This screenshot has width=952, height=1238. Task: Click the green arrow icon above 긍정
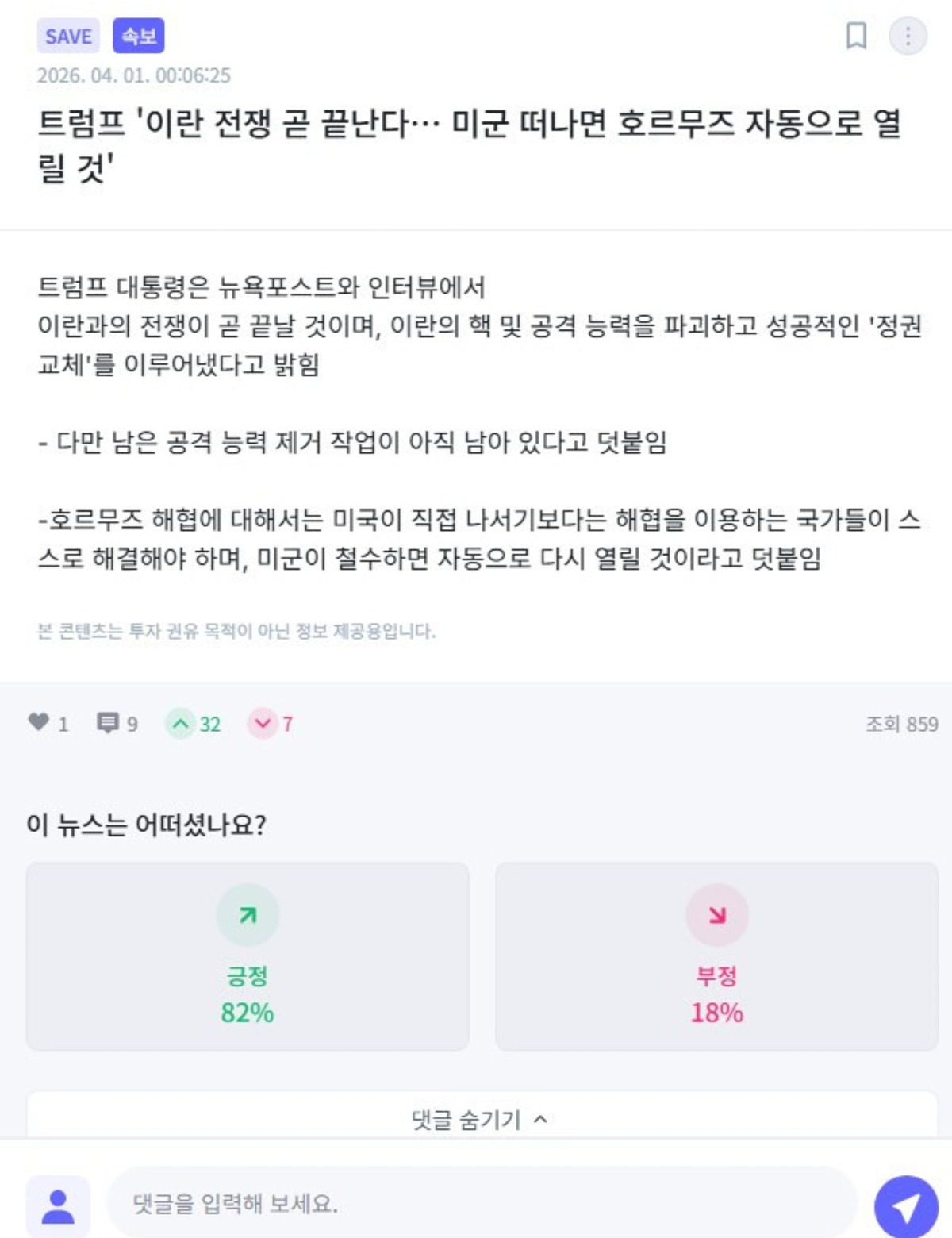tap(248, 915)
